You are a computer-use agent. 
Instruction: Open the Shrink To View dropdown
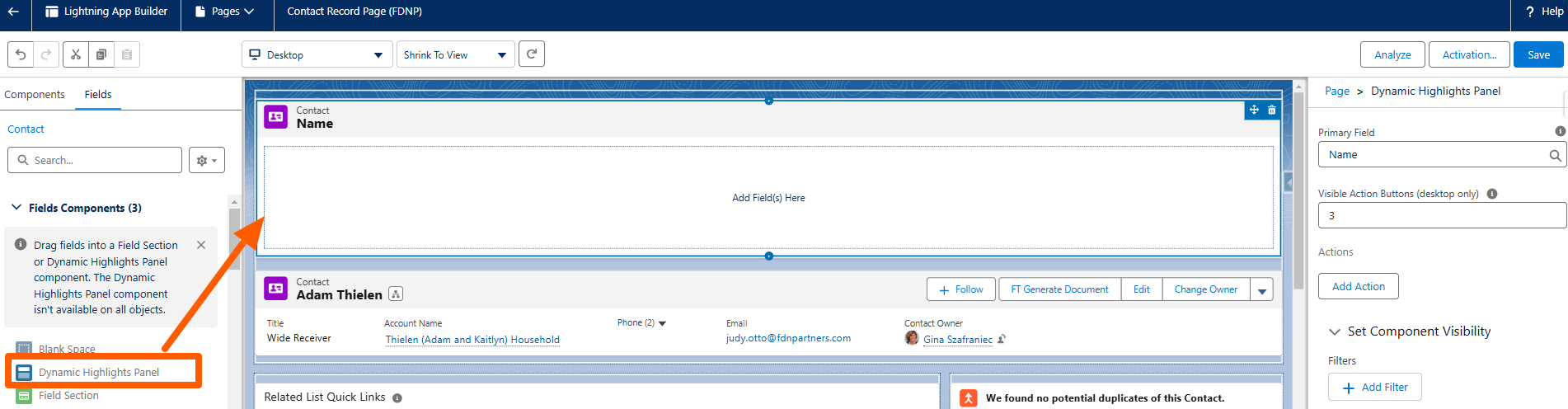tap(455, 54)
